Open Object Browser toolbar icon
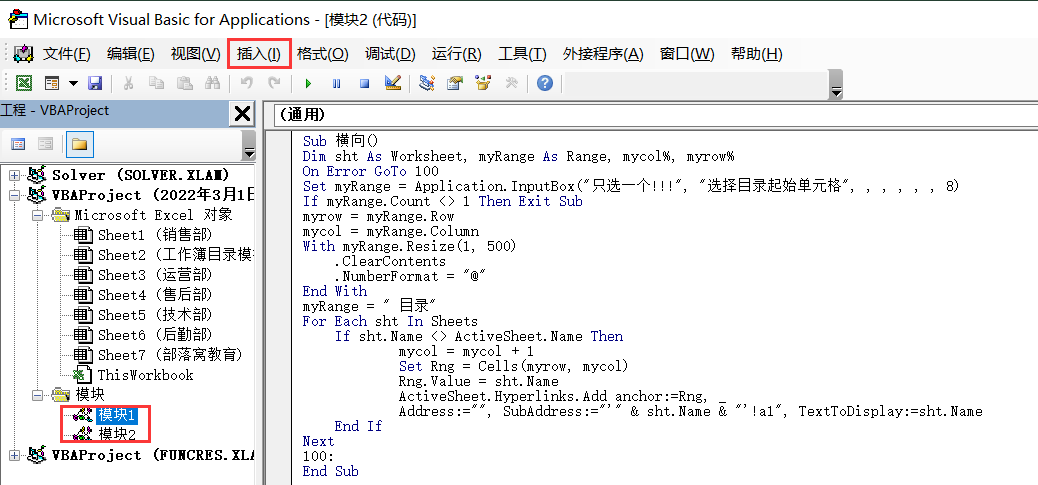The image size is (1038, 485). (x=483, y=83)
